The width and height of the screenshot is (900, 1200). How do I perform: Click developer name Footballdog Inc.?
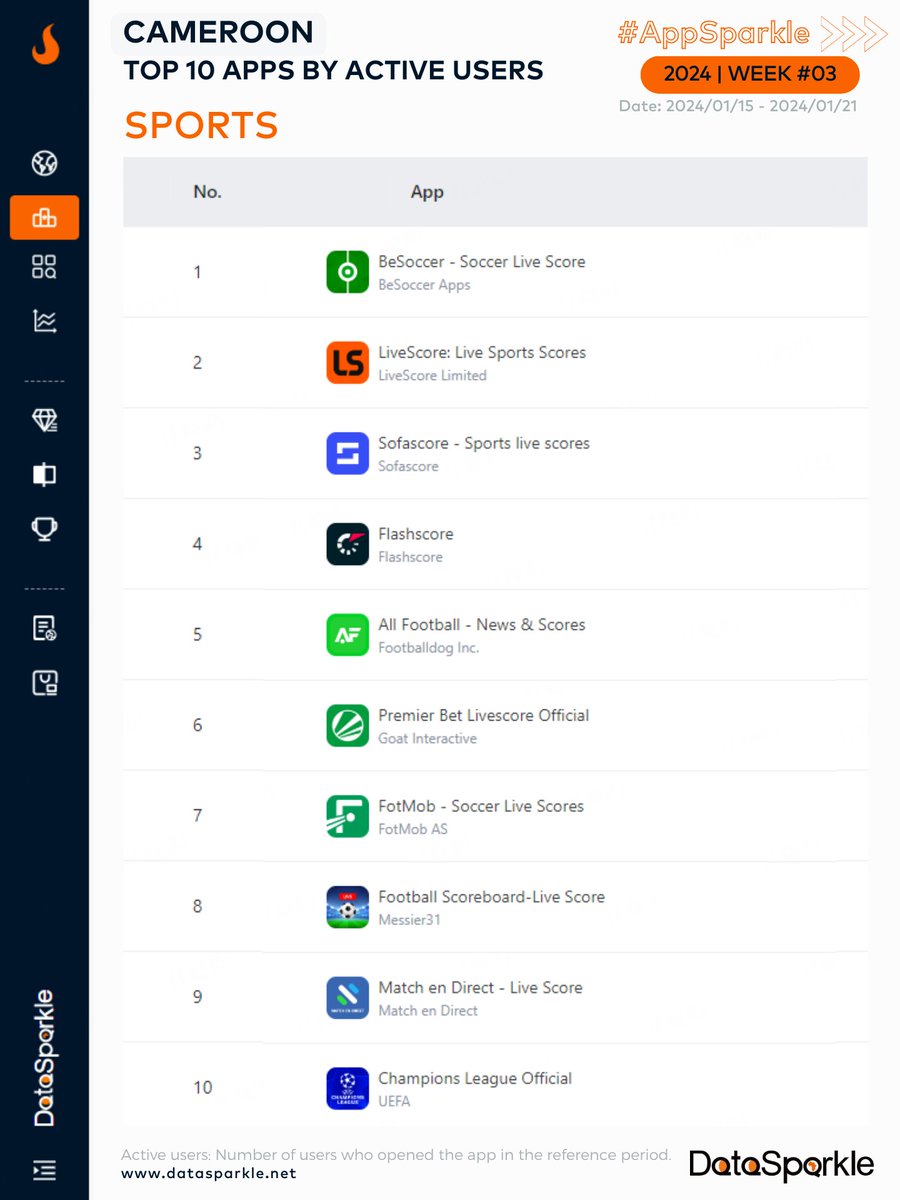428,648
